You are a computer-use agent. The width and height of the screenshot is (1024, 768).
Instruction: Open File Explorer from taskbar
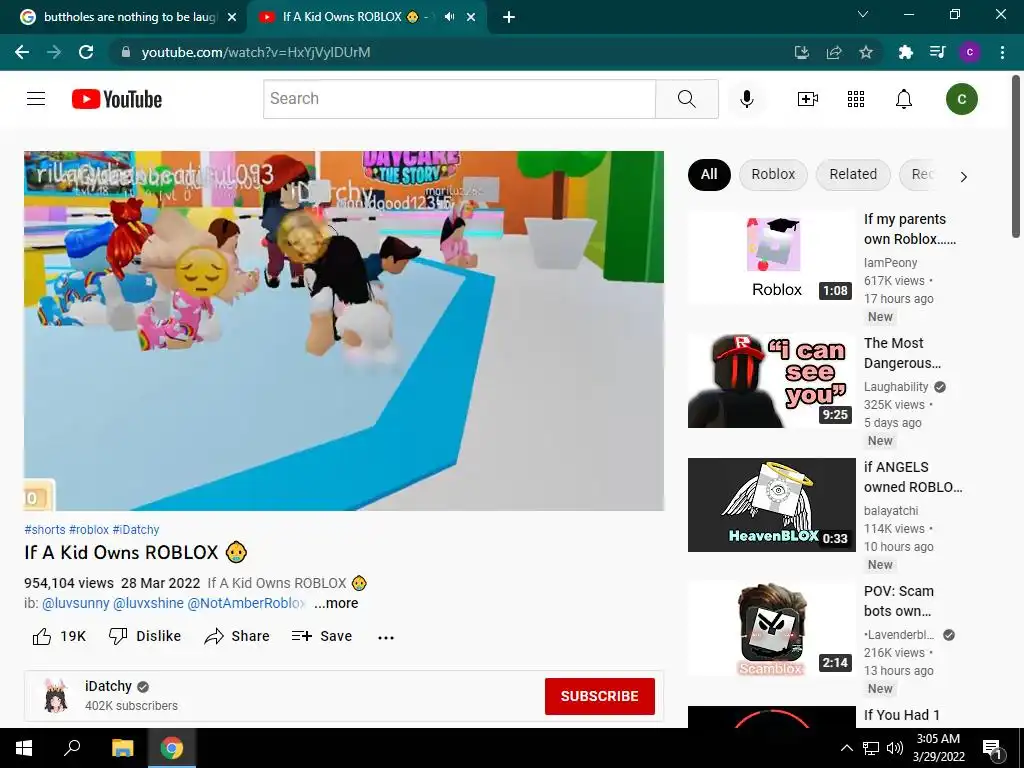tap(122, 748)
